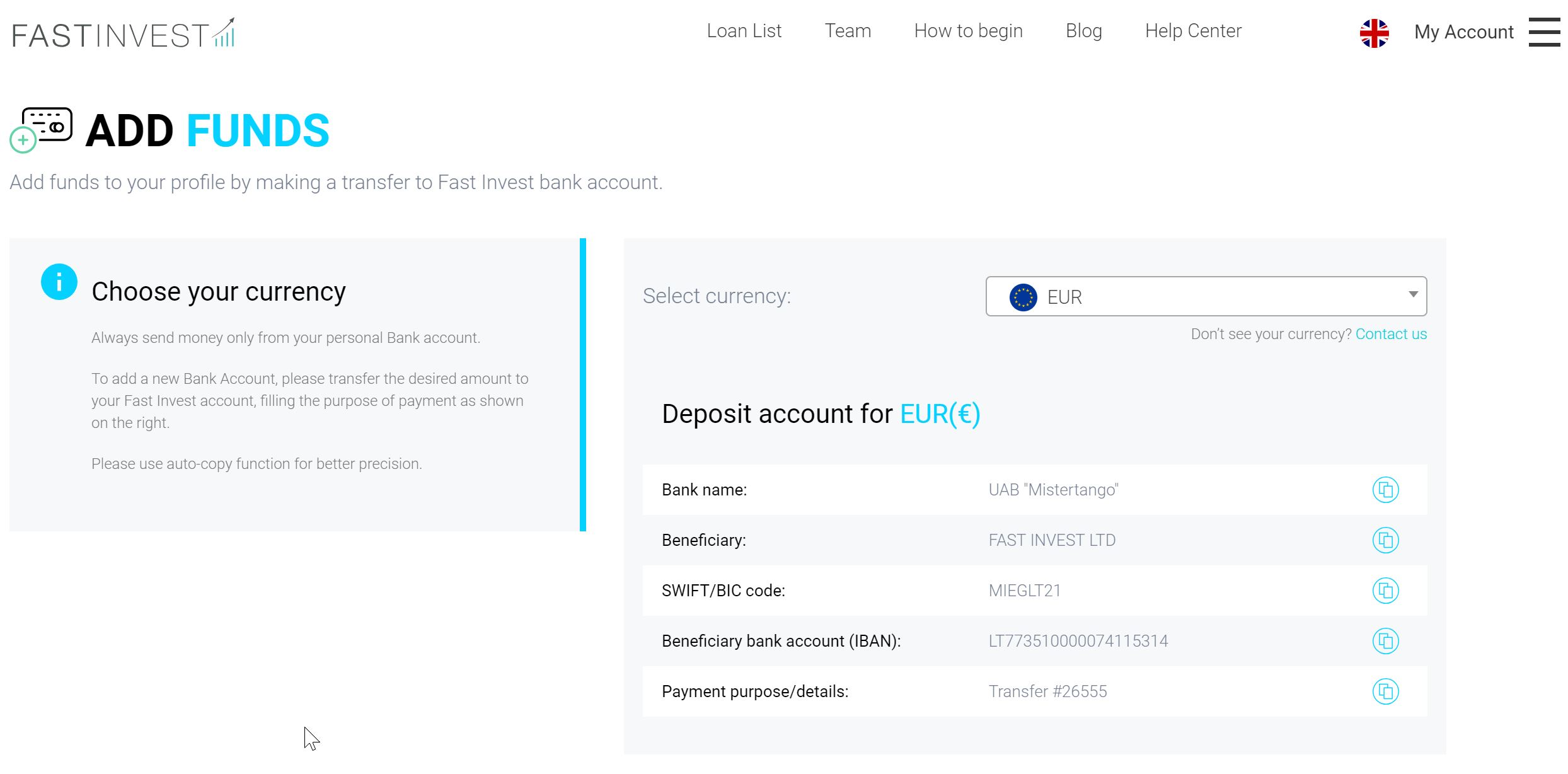Click the UK flag language icon
Image resolution: width=1568 pixels, height=774 pixels.
click(1374, 33)
